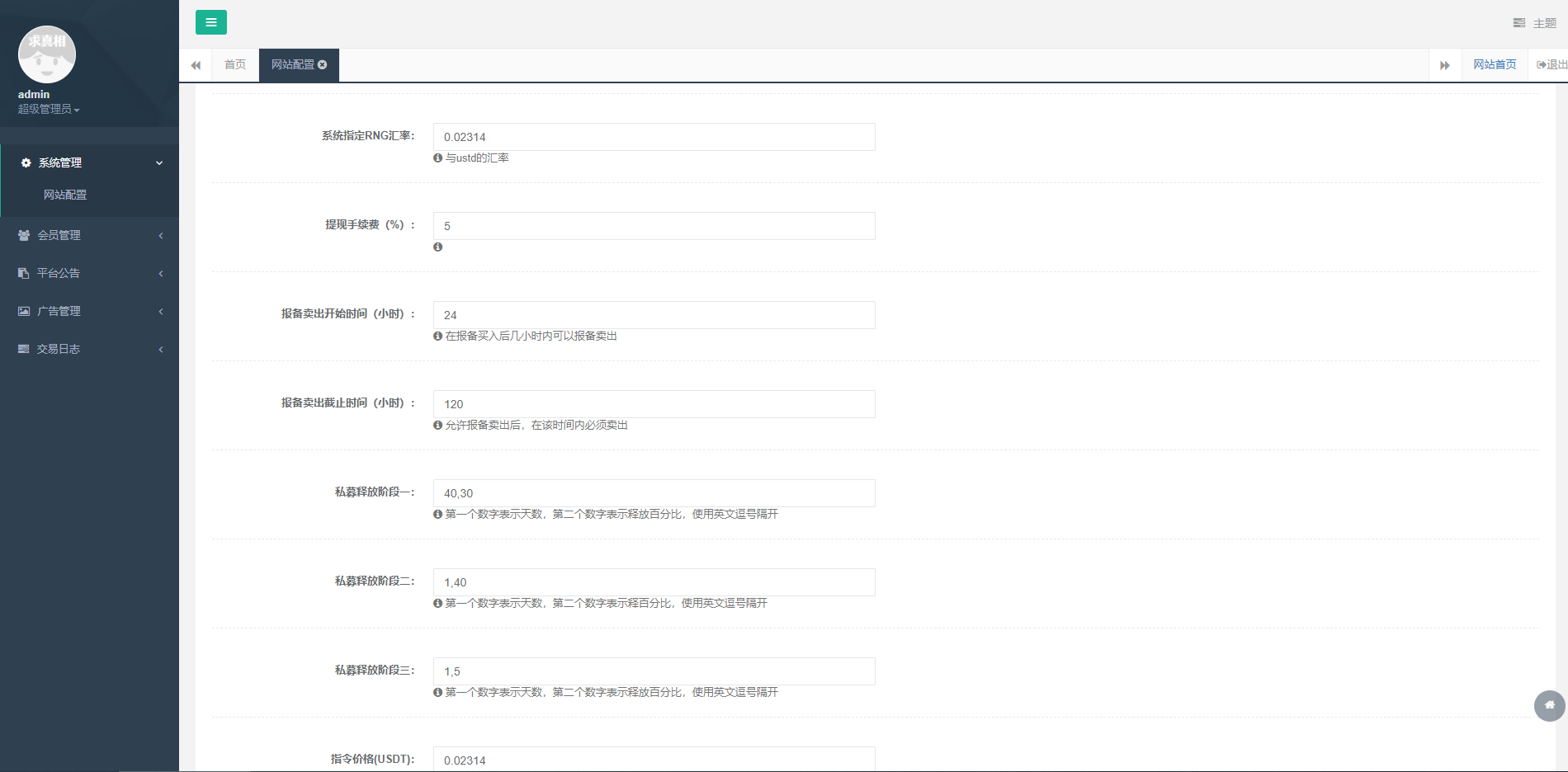Click the 退出 logout button
Viewport: 1568px width, 772px height.
(1551, 64)
